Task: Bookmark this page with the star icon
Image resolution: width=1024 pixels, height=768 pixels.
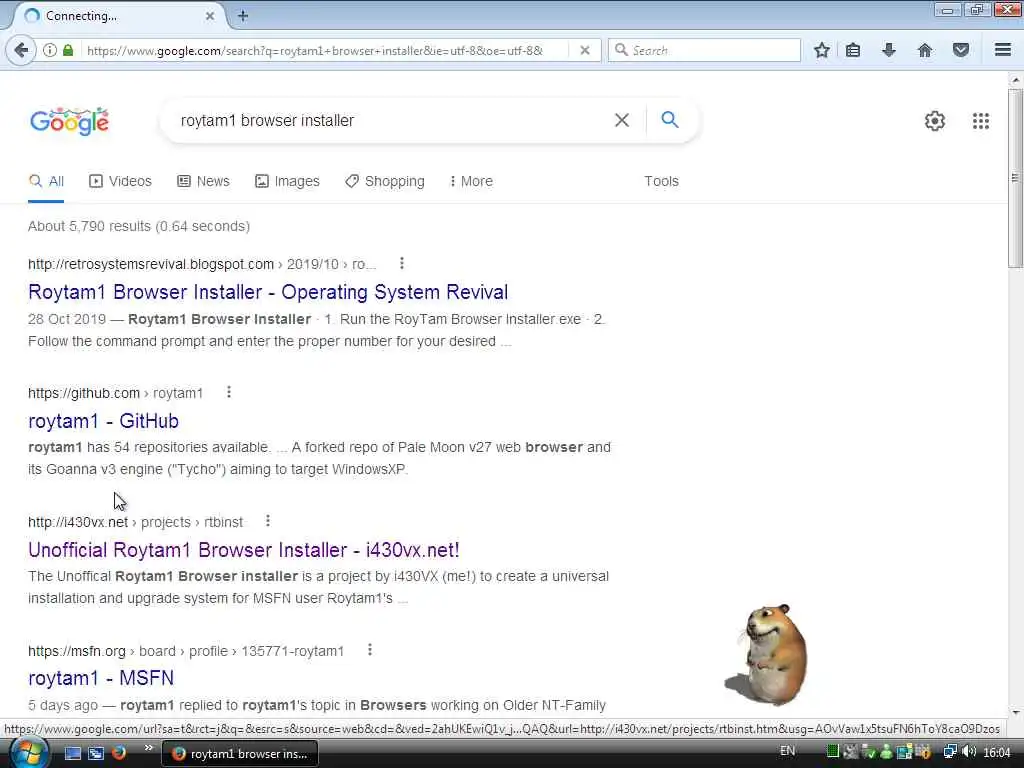Action: [x=822, y=50]
